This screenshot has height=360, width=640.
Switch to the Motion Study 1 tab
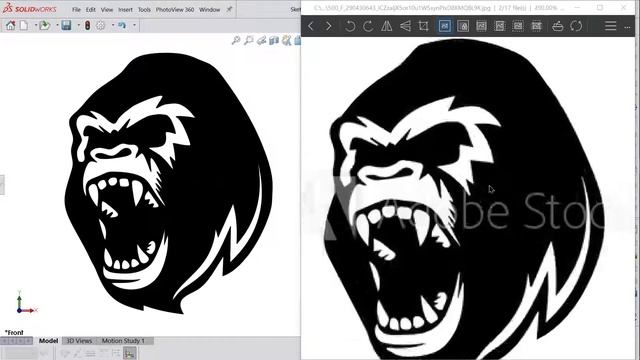click(x=123, y=340)
